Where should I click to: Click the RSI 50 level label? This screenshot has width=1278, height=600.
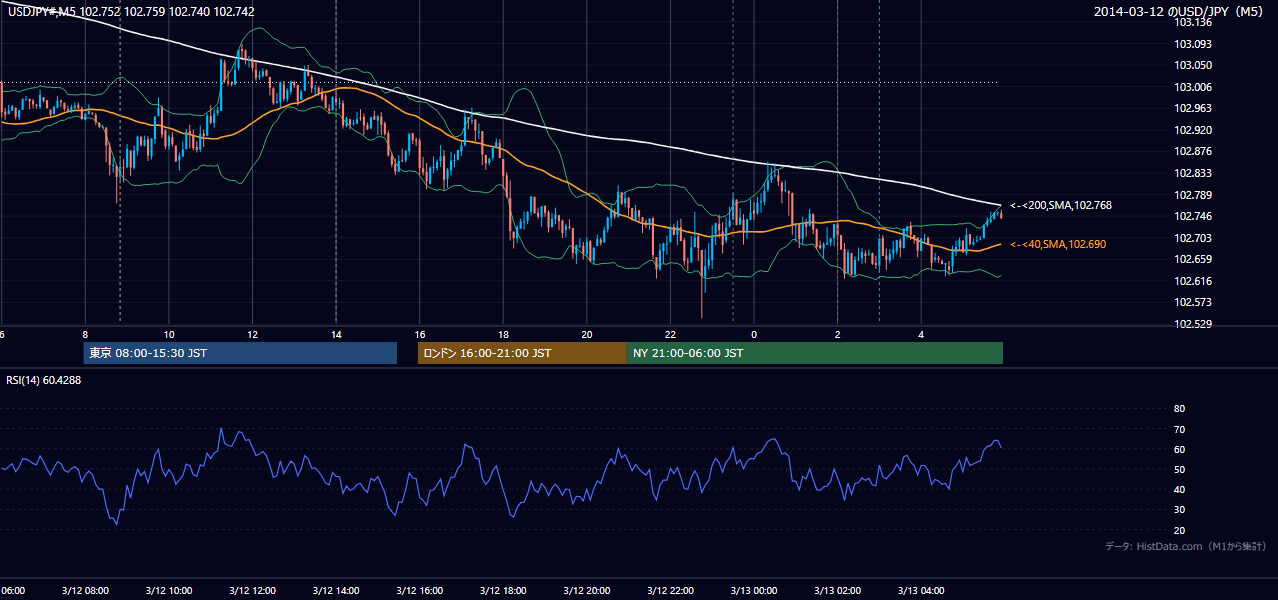pos(1179,469)
